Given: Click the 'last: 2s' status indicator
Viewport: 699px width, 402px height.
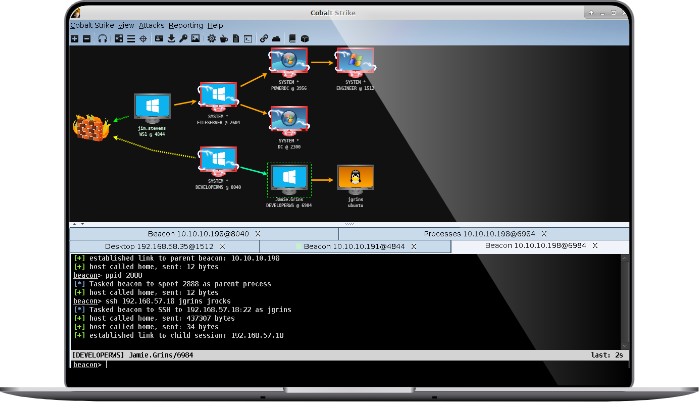Looking at the screenshot, I should tap(607, 355).
